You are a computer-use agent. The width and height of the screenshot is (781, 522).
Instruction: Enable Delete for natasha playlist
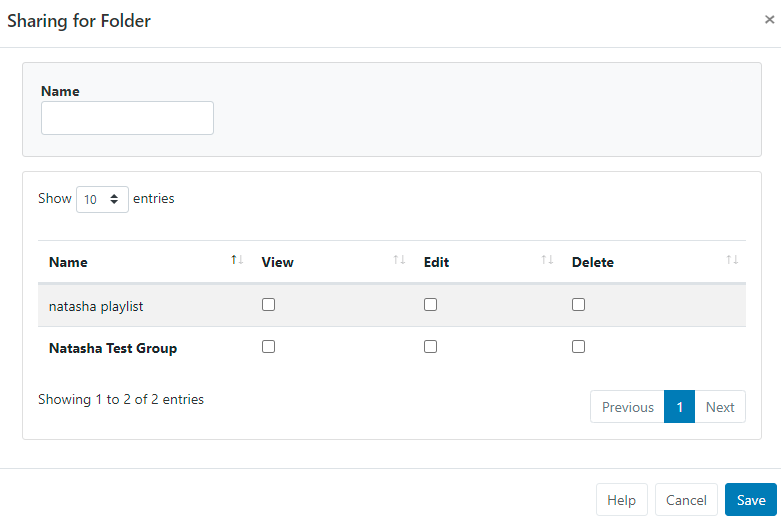578,305
